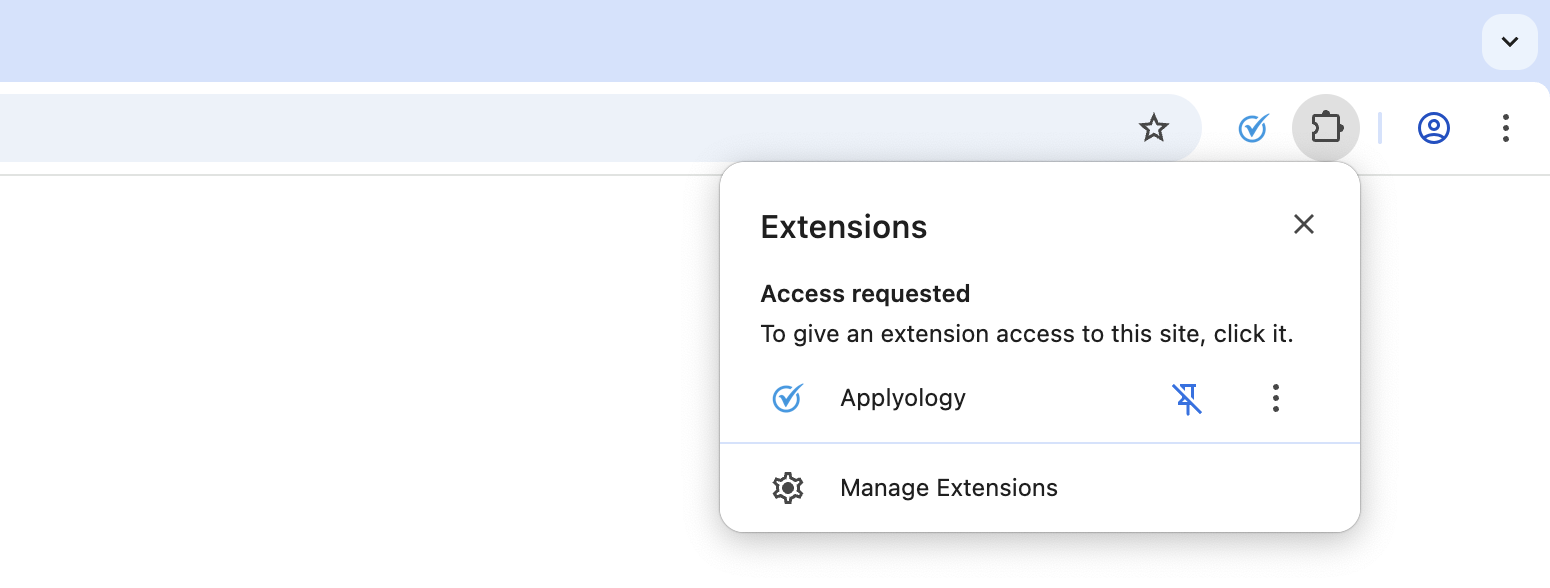The image size is (1550, 588).
Task: Dismiss the Extensions popup with the X
Action: point(1303,224)
